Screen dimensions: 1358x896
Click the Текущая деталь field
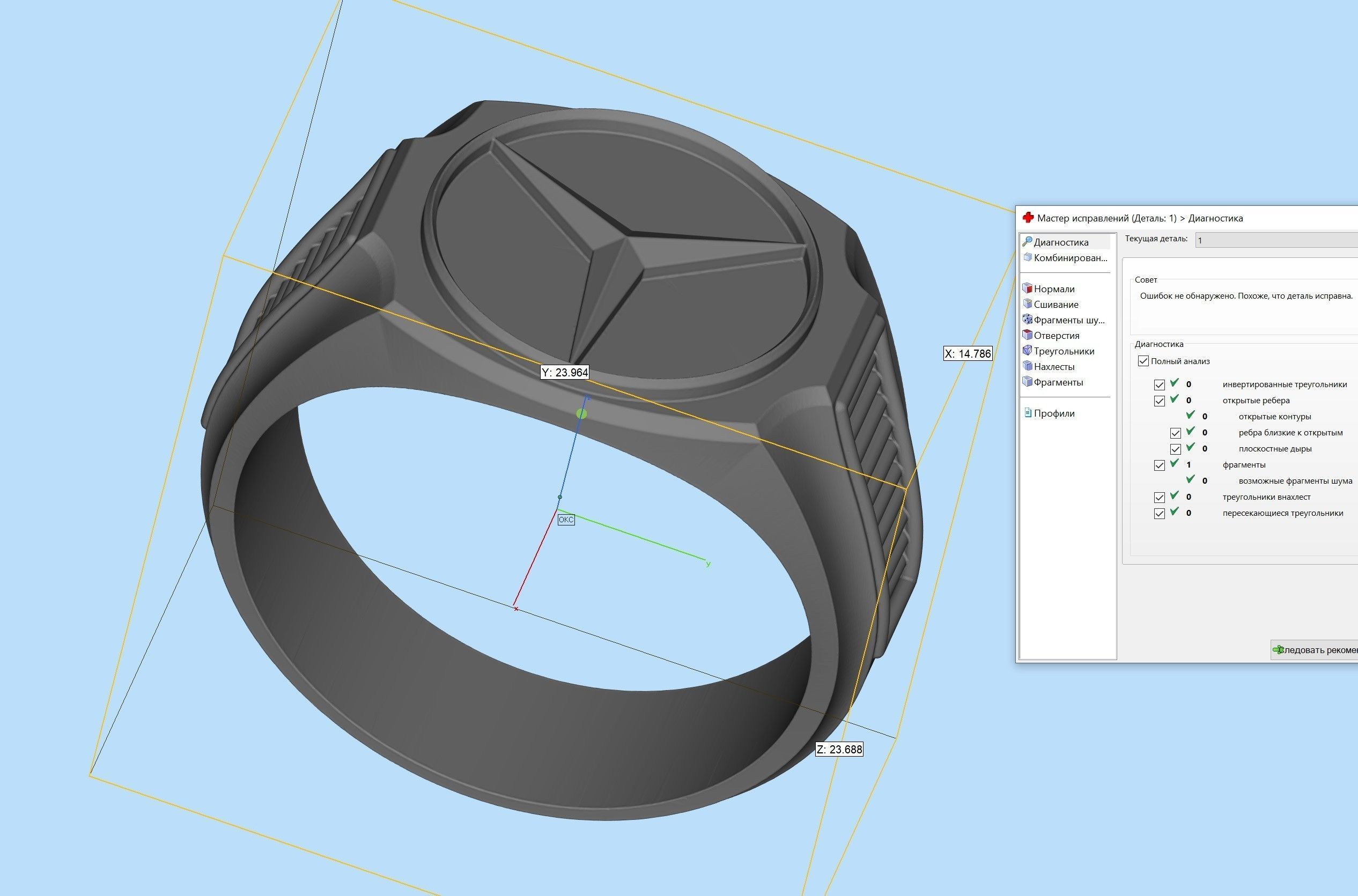point(1276,240)
